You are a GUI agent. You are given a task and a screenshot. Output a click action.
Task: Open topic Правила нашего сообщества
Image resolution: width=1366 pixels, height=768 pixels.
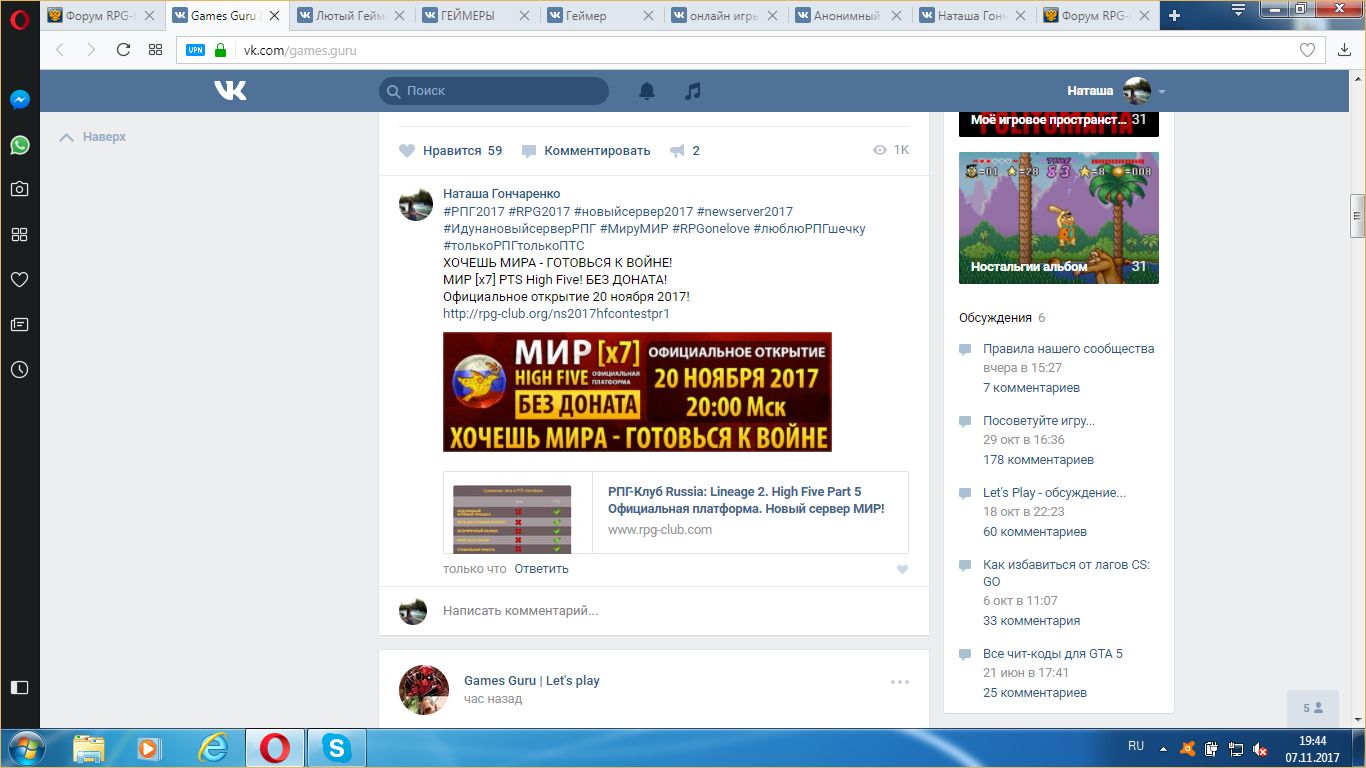tap(1069, 349)
